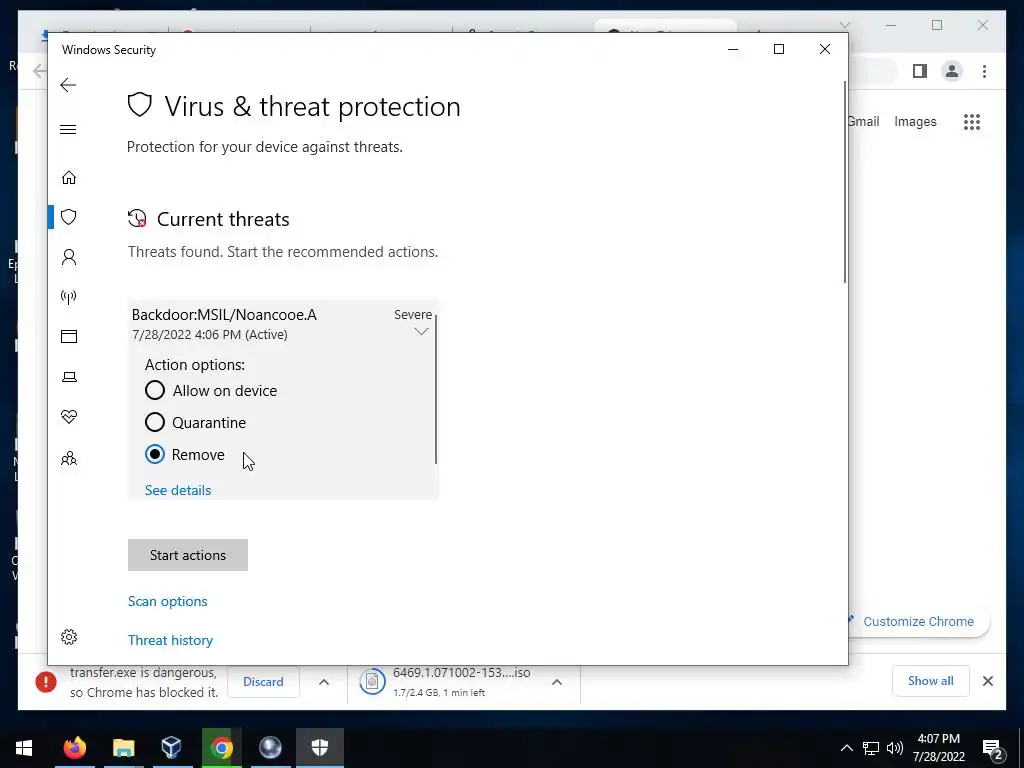Click the dangerous download warning icon
Viewport: 1024px width, 768px height.
[46, 682]
